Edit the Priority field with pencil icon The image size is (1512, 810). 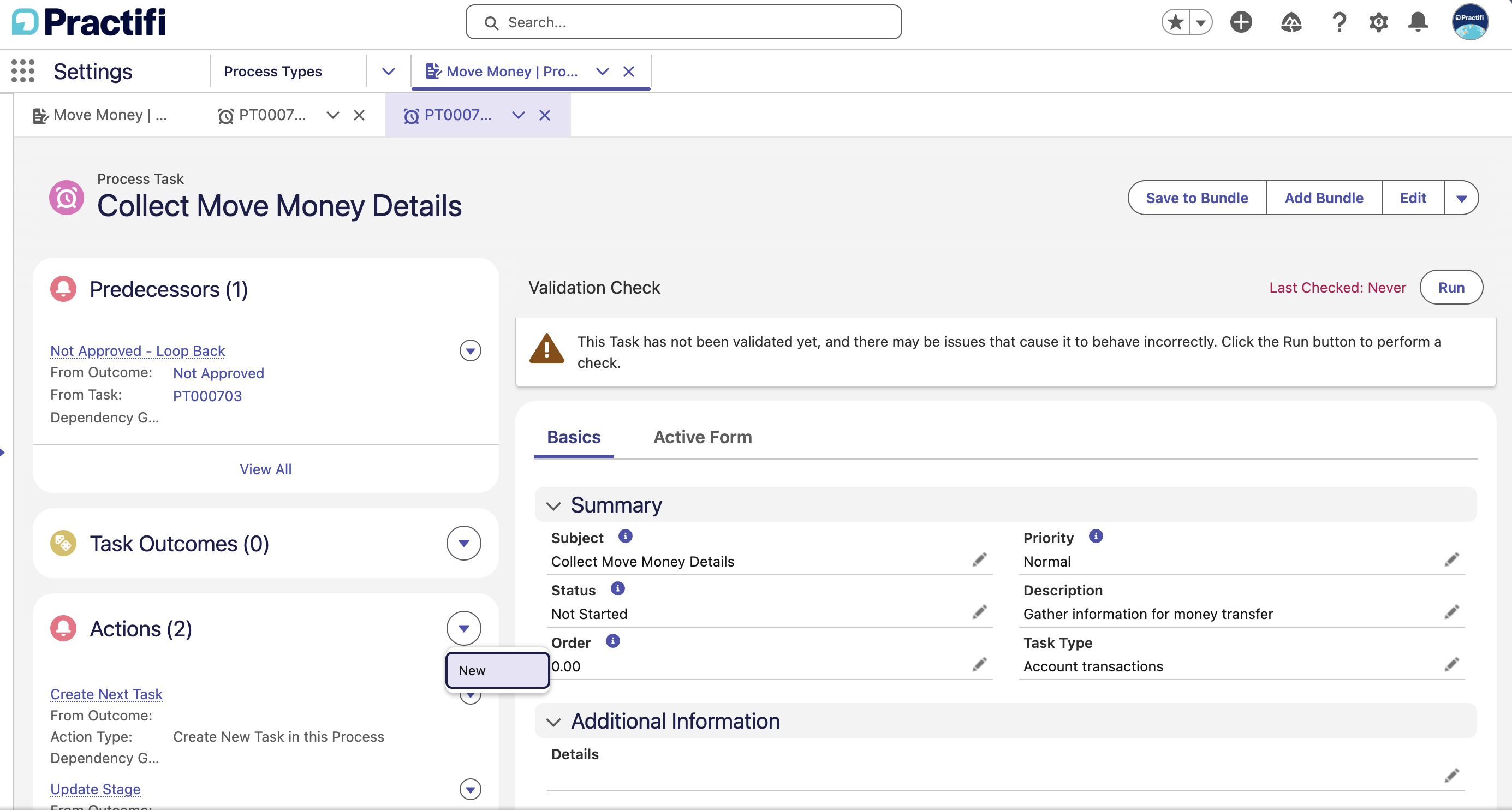point(1451,560)
